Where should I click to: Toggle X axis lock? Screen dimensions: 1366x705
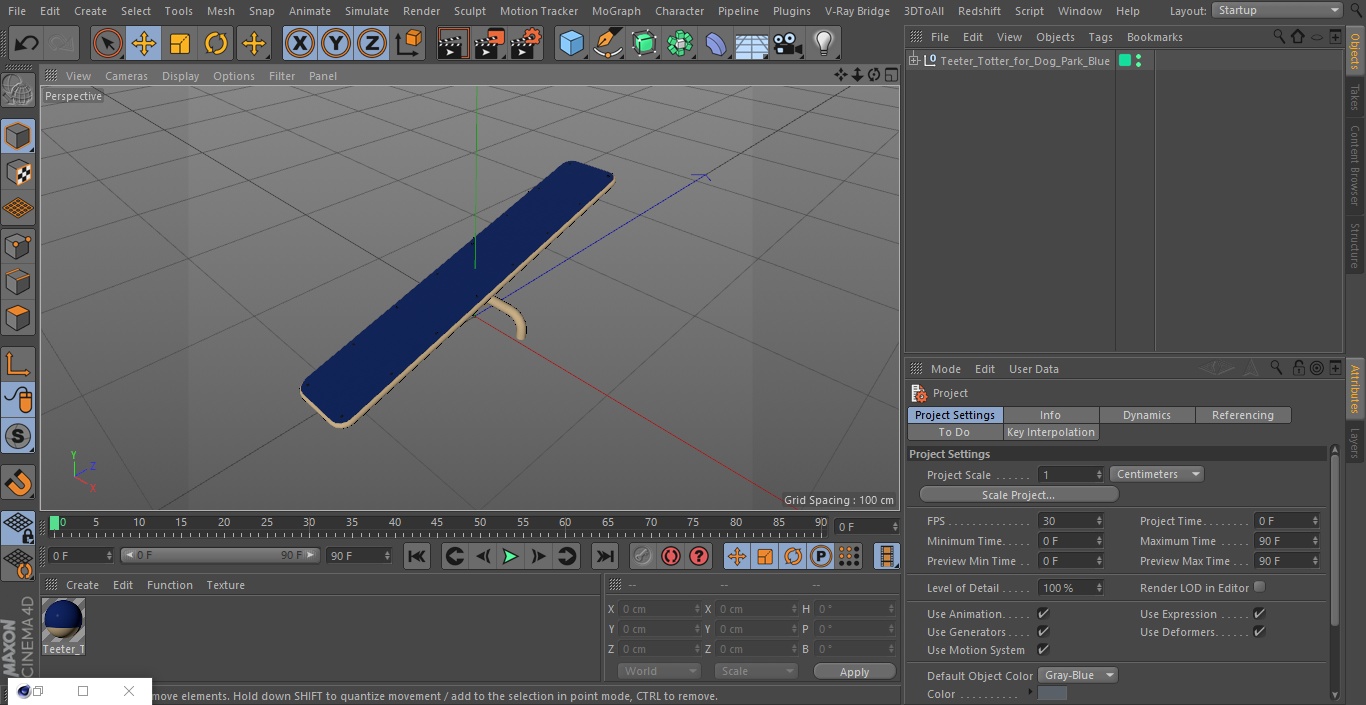tap(299, 43)
